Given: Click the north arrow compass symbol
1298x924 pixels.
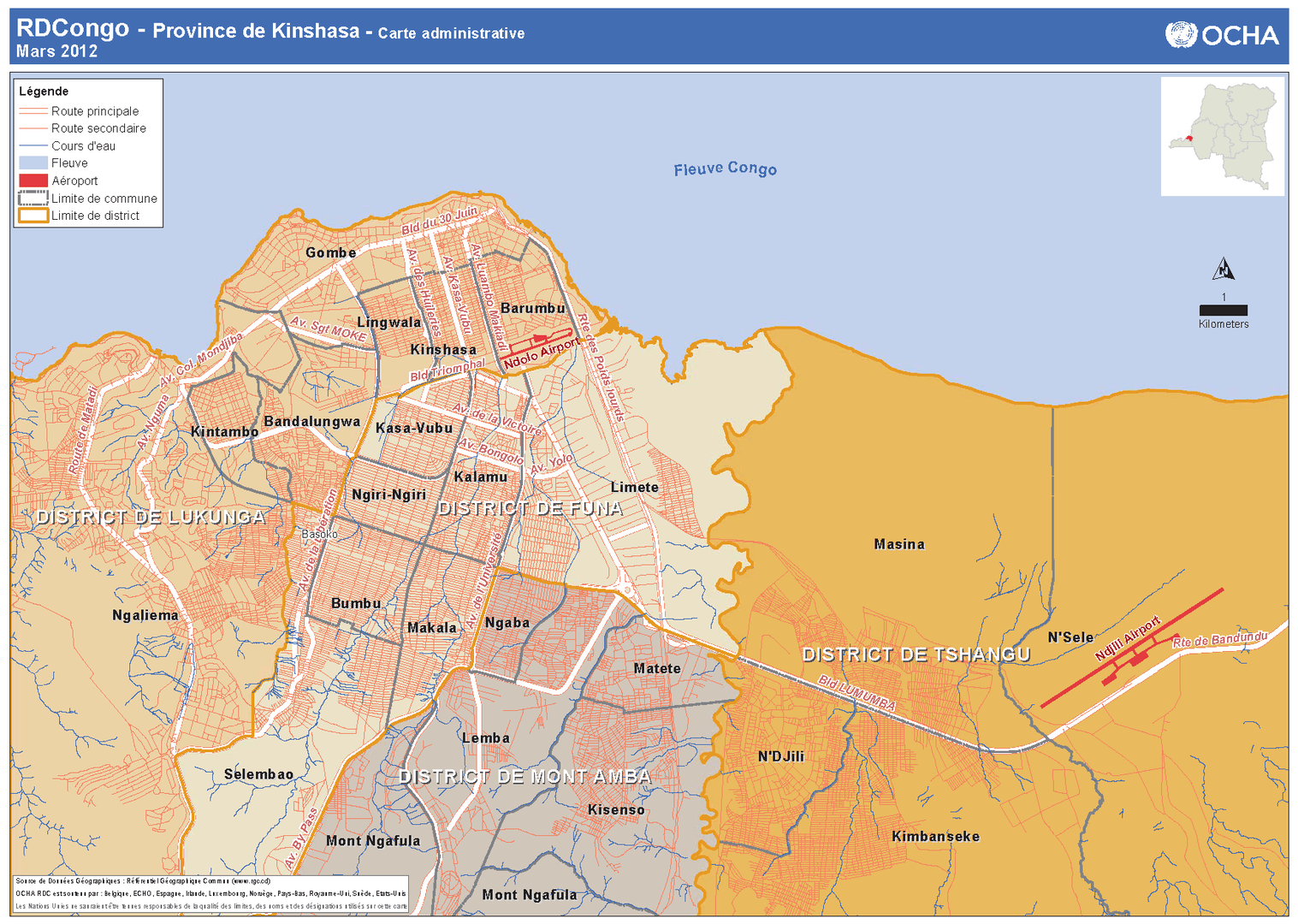Looking at the screenshot, I should tap(1224, 269).
